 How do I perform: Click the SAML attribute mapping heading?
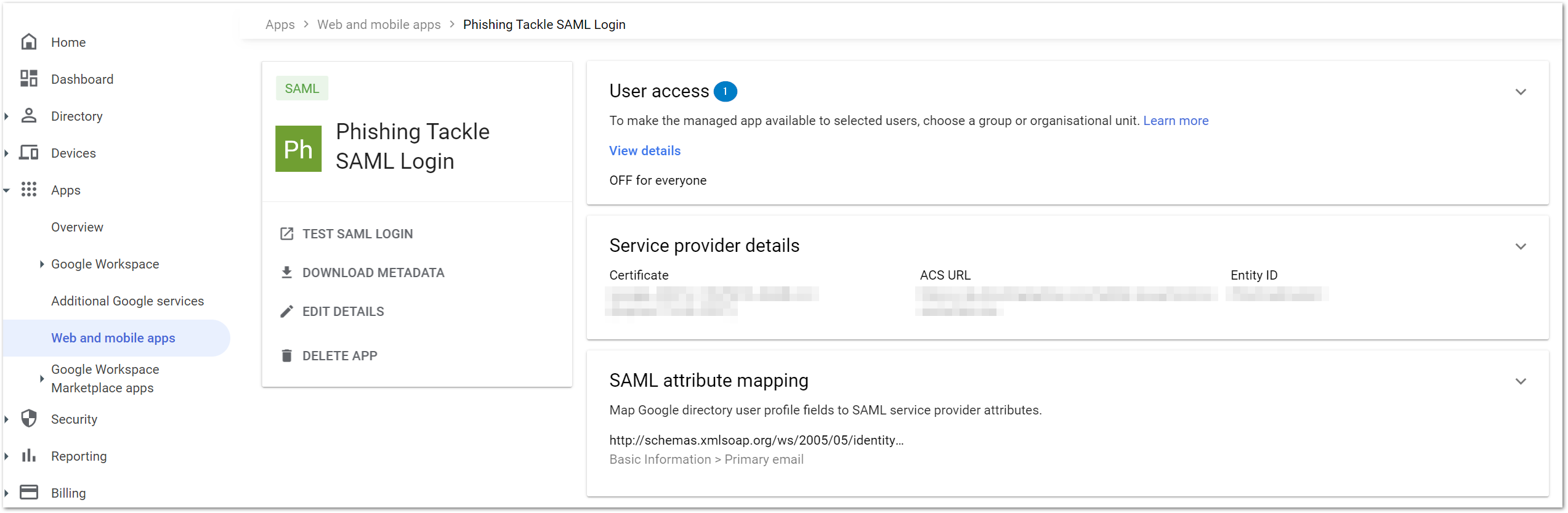[x=709, y=381]
